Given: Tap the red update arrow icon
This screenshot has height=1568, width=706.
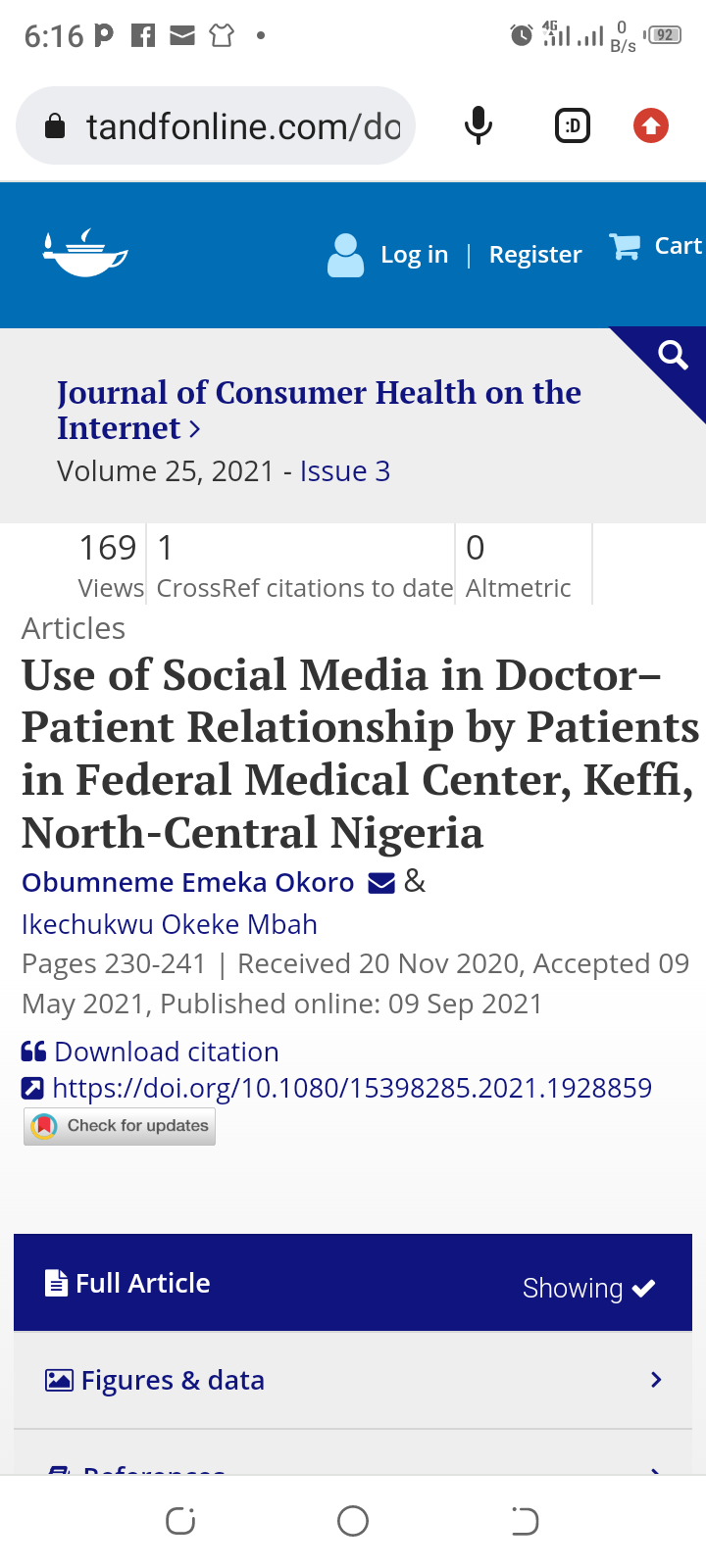Looking at the screenshot, I should [x=651, y=125].
